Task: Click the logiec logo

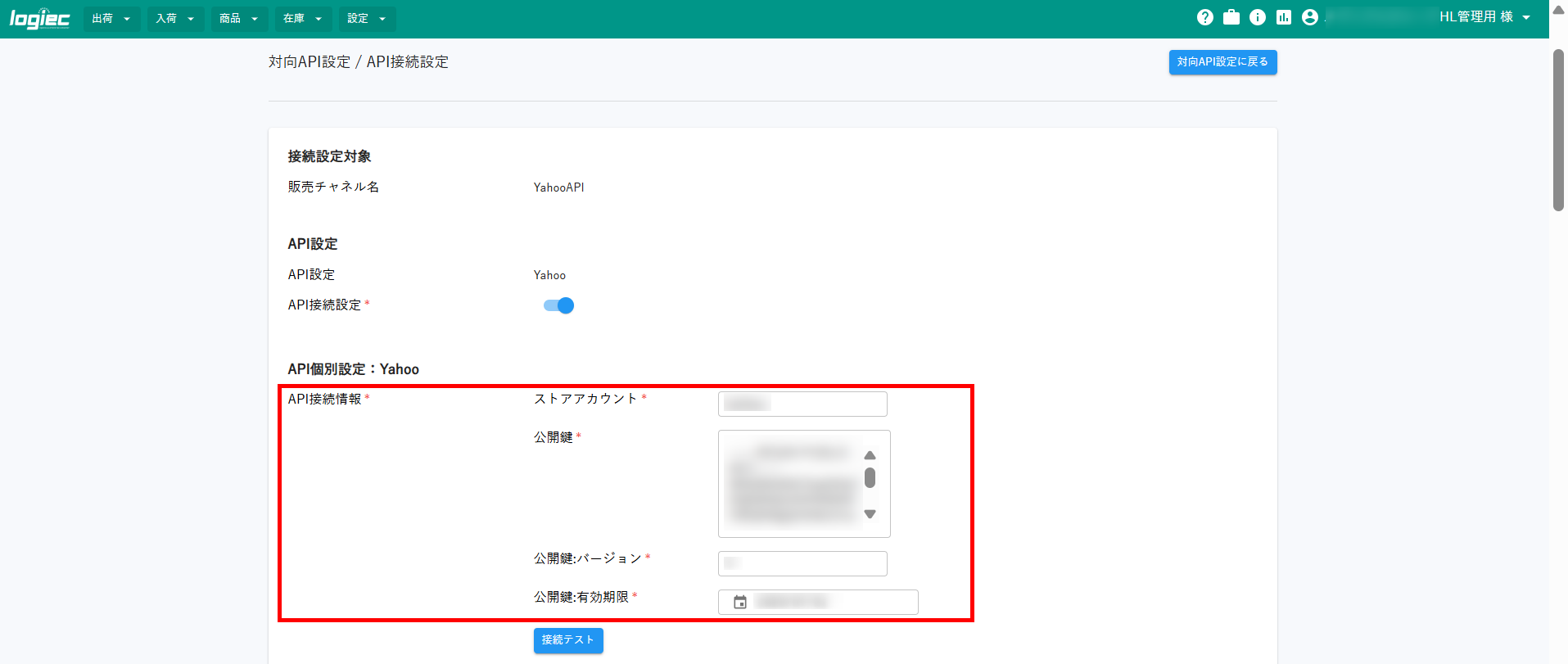Action: tap(39, 18)
